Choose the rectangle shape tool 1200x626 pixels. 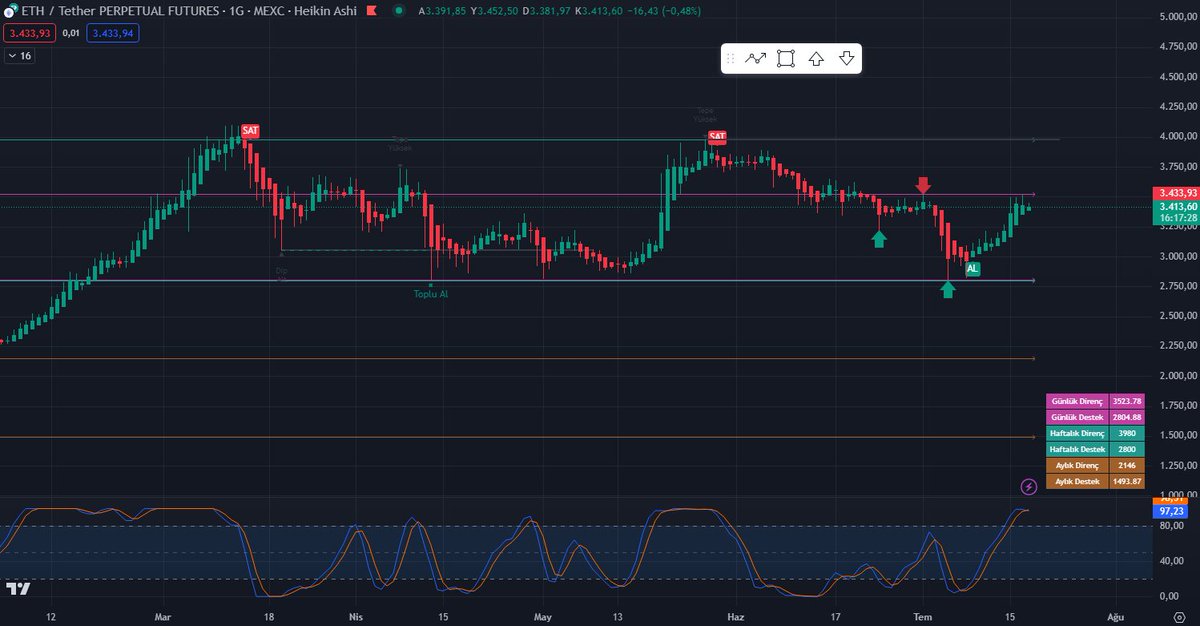pyautogui.click(x=786, y=59)
